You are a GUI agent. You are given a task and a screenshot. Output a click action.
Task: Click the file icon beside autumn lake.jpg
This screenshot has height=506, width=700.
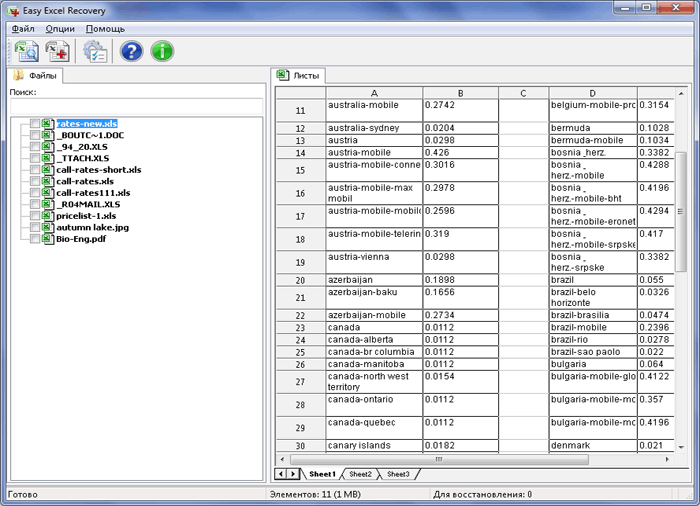[x=46, y=227]
